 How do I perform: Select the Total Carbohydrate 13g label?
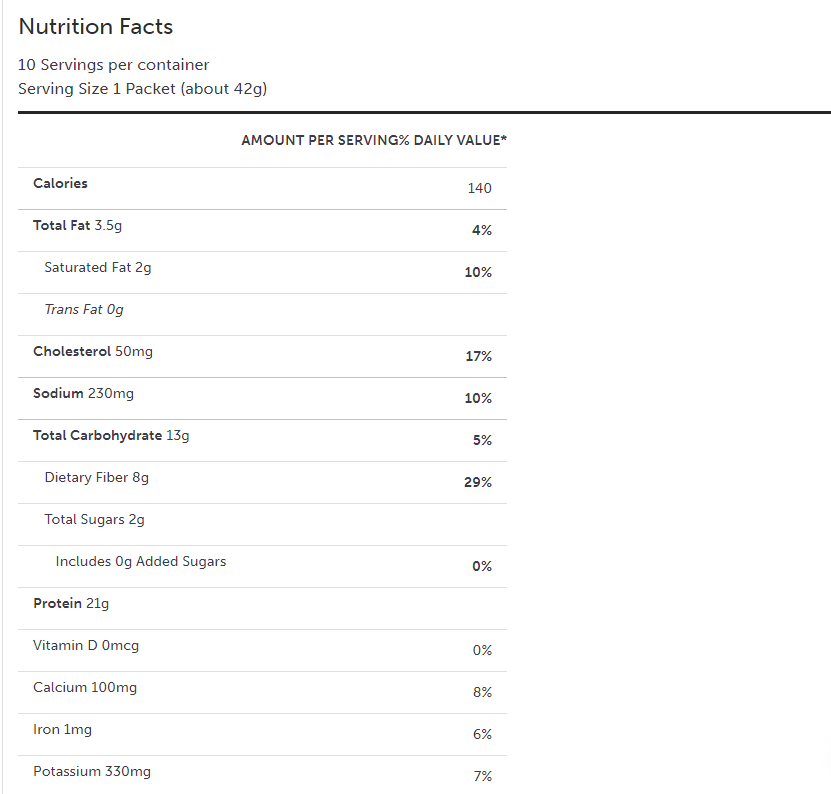tap(111, 435)
